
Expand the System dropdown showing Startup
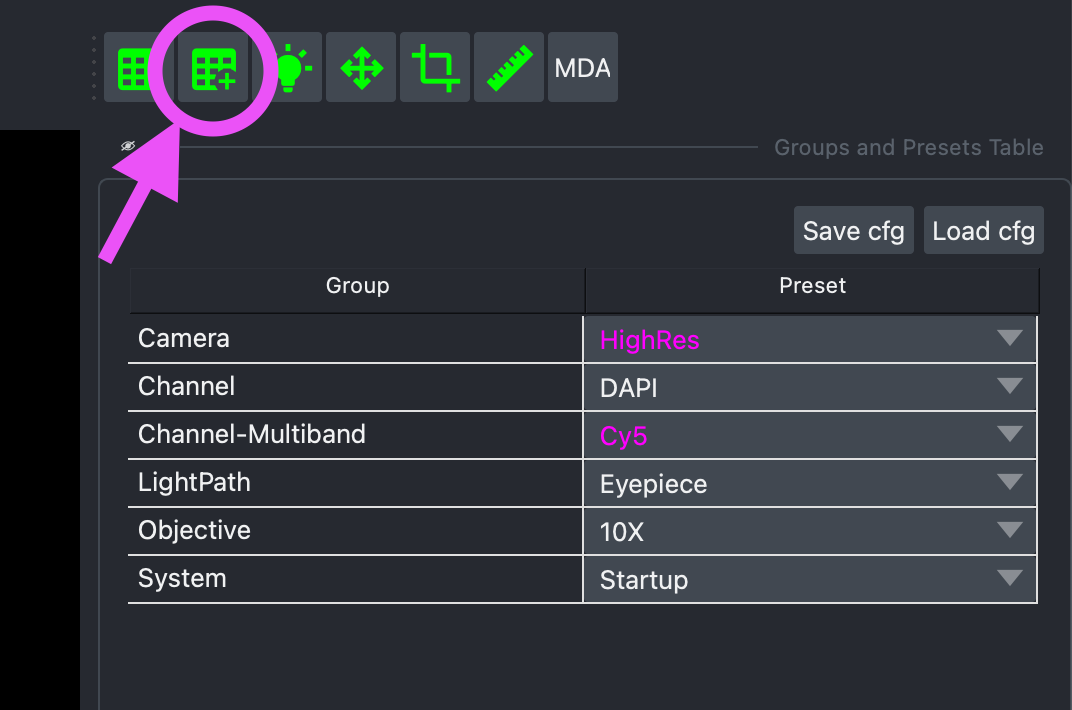click(x=809, y=580)
